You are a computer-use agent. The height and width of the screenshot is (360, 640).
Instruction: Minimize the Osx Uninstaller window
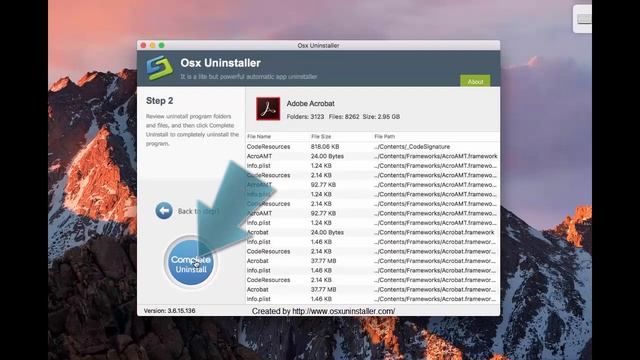click(153, 45)
